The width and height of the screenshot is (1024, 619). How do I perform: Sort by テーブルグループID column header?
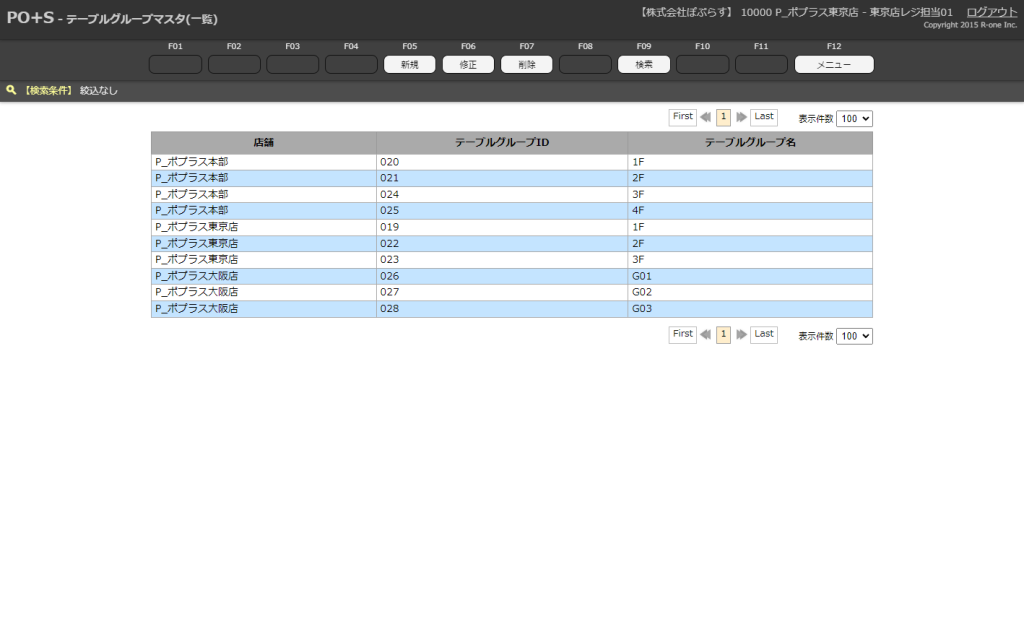[x=502, y=143]
